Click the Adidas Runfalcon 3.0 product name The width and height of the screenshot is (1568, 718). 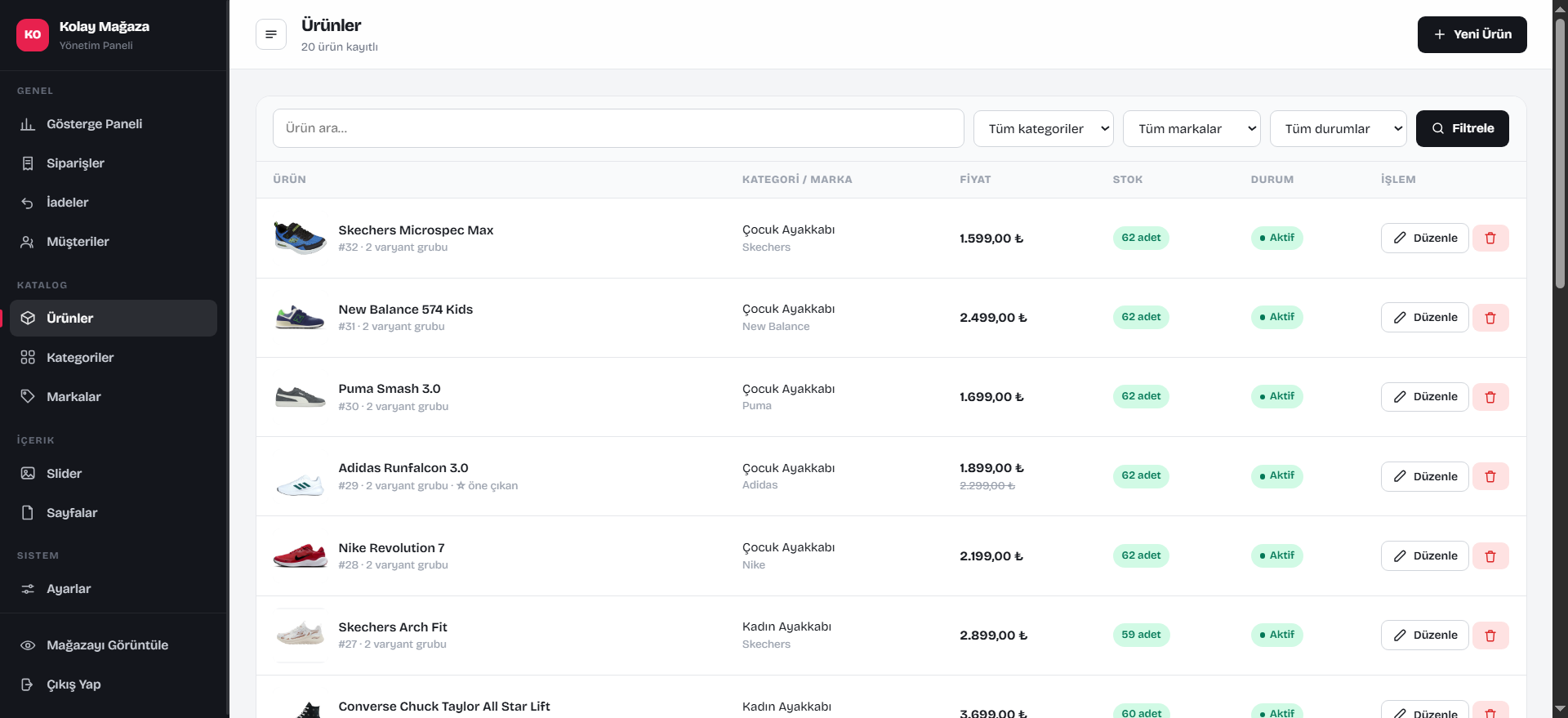(403, 468)
